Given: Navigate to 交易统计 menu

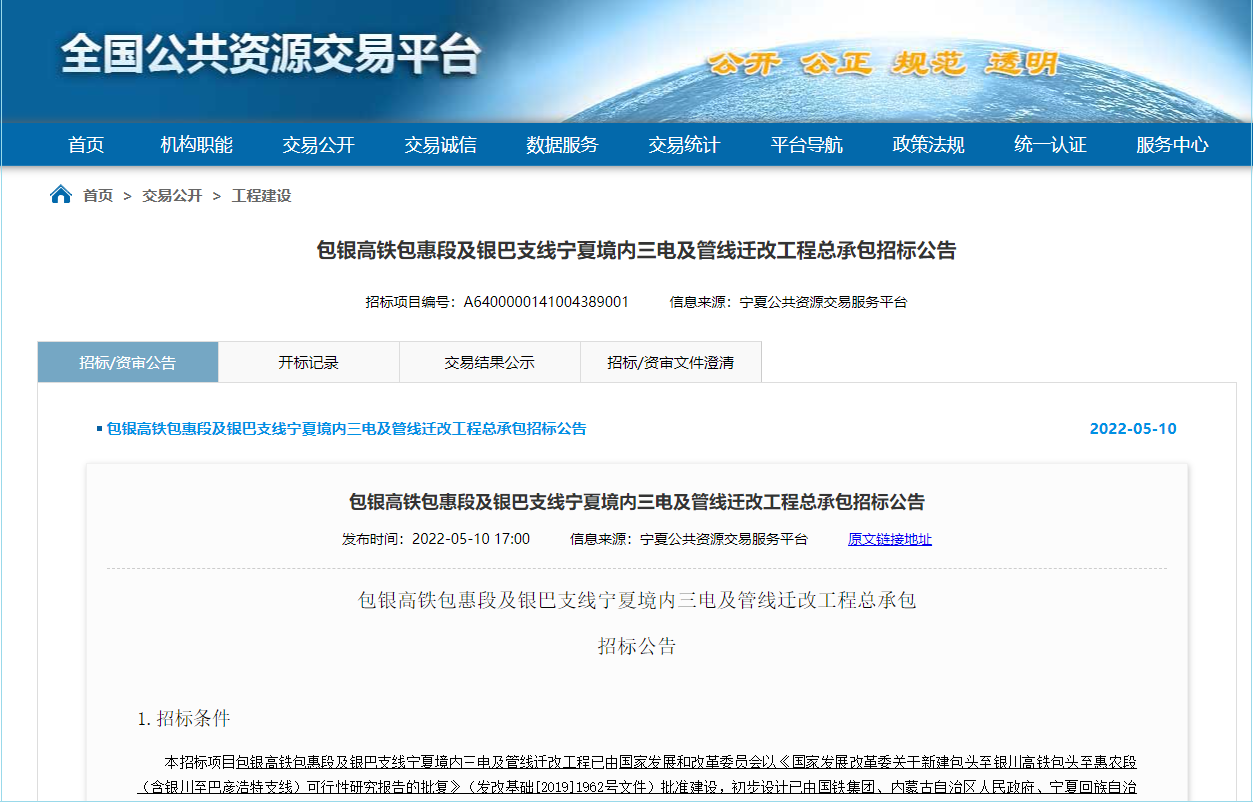Looking at the screenshot, I should click(684, 145).
